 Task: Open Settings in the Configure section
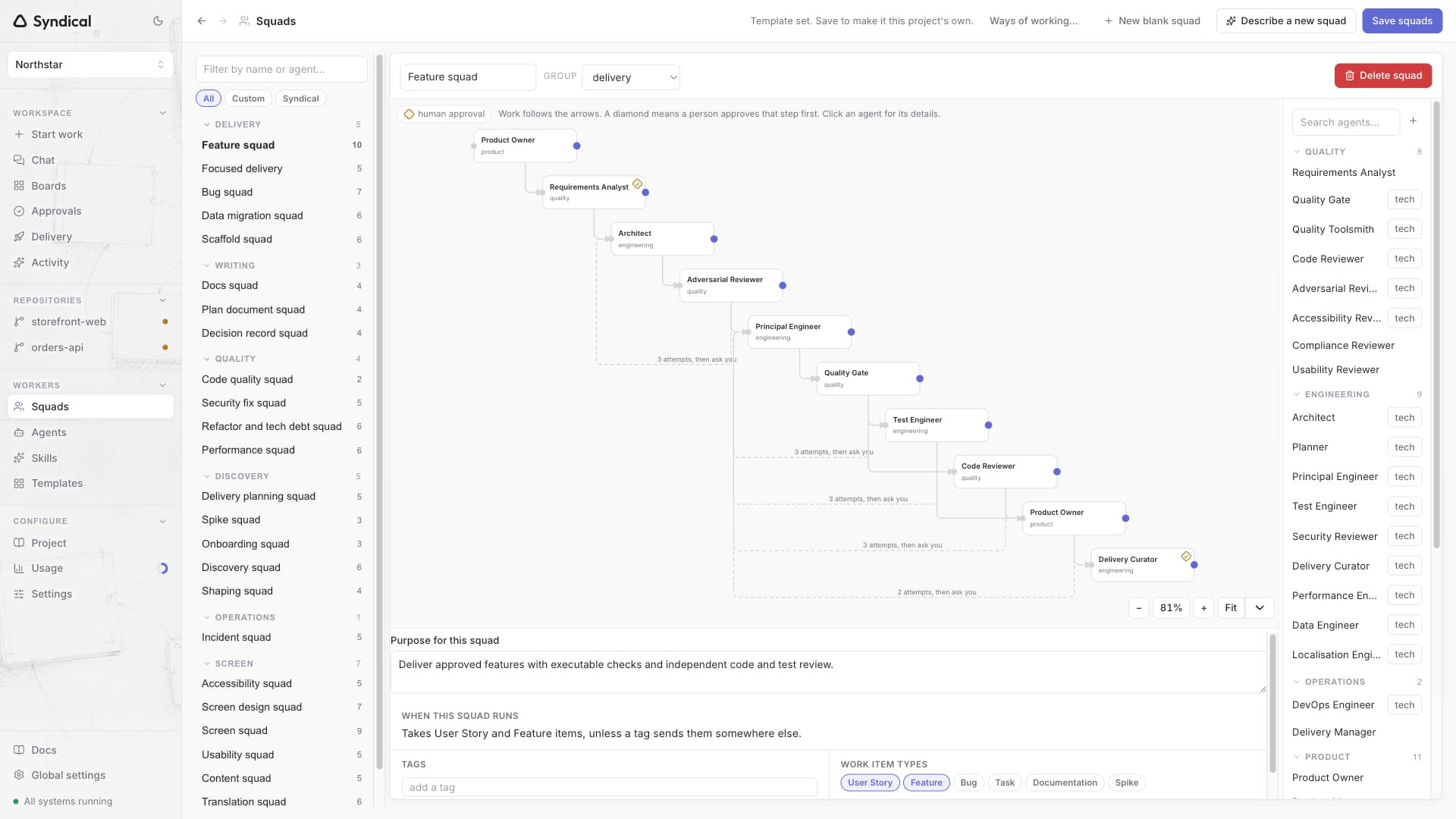click(x=90, y=594)
